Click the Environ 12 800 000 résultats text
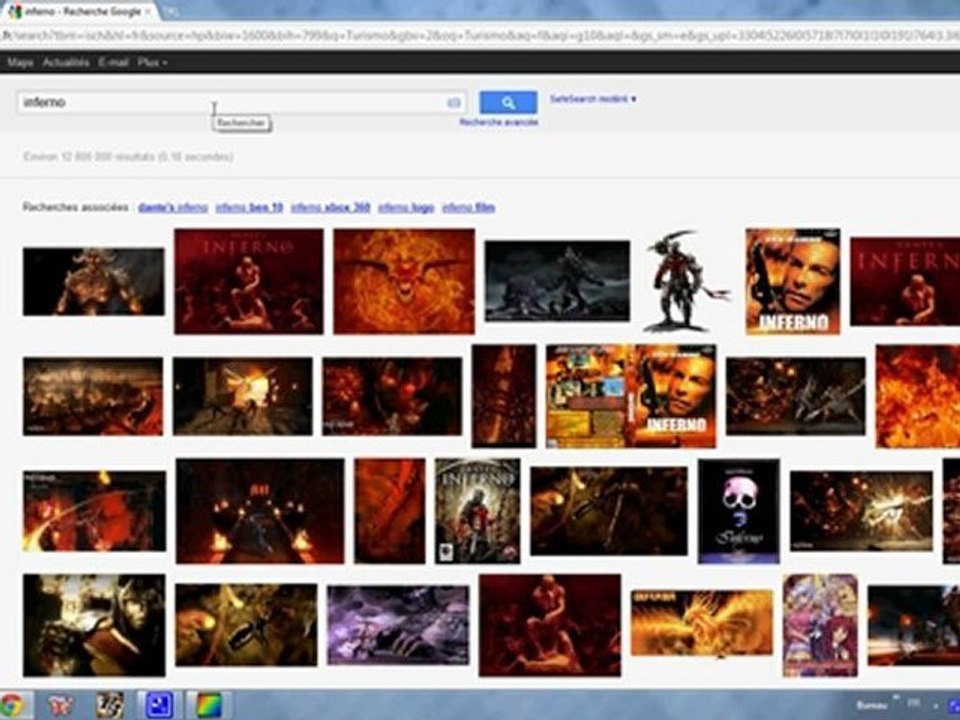This screenshot has width=960, height=720. click(x=128, y=157)
